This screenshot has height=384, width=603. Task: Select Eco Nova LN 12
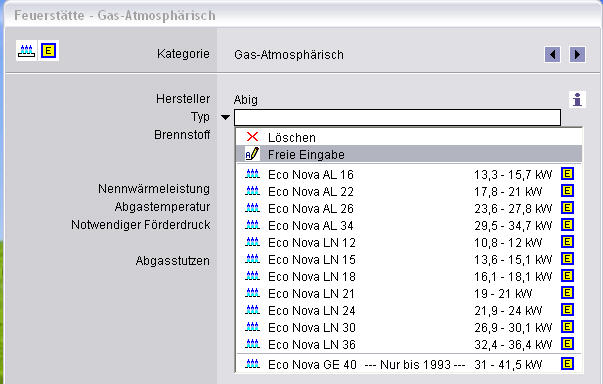[409, 243]
